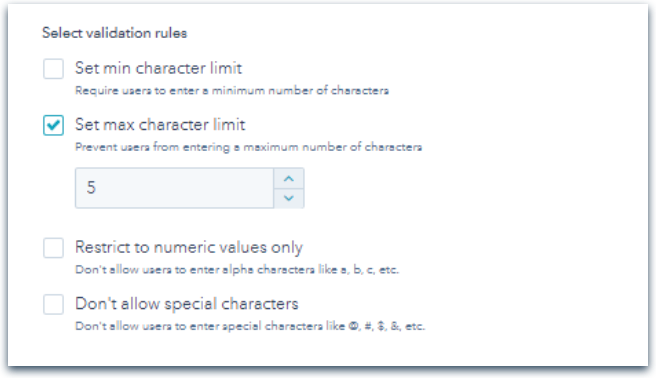Click the "Set min character limit" label text
The width and height of the screenshot is (656, 378).
click(x=159, y=68)
